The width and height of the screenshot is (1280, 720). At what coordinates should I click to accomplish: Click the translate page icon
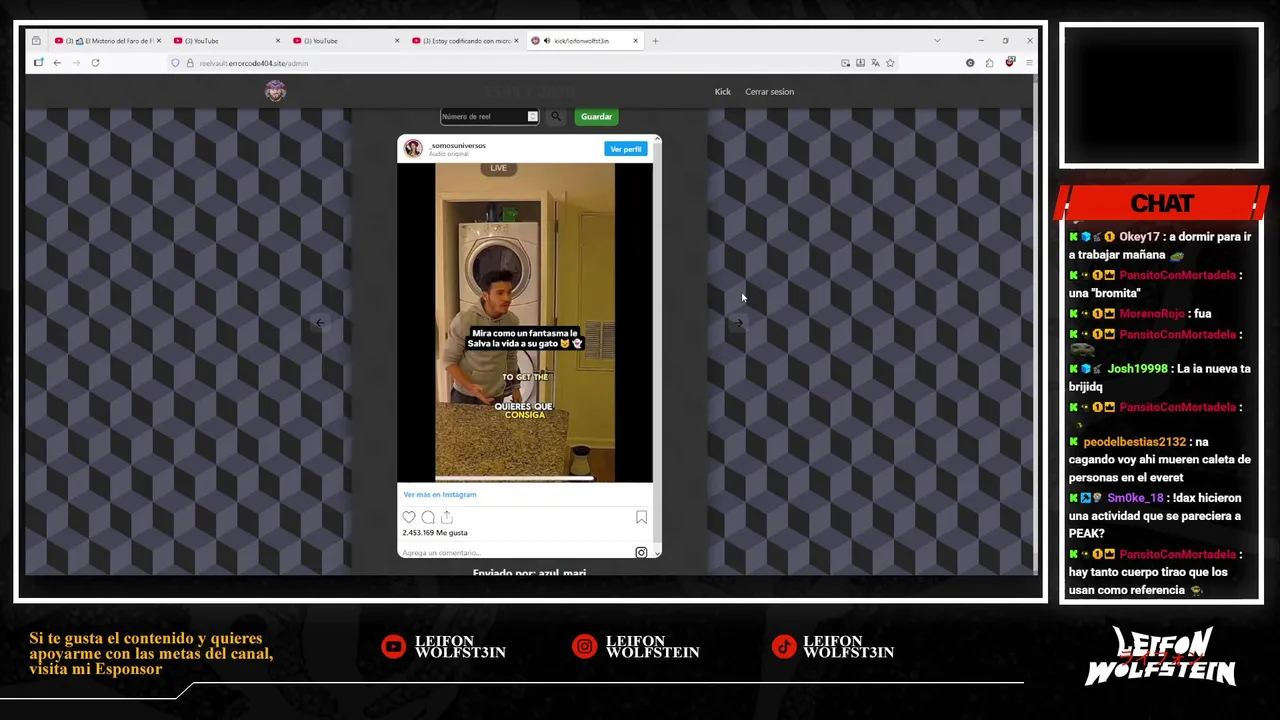[875, 63]
